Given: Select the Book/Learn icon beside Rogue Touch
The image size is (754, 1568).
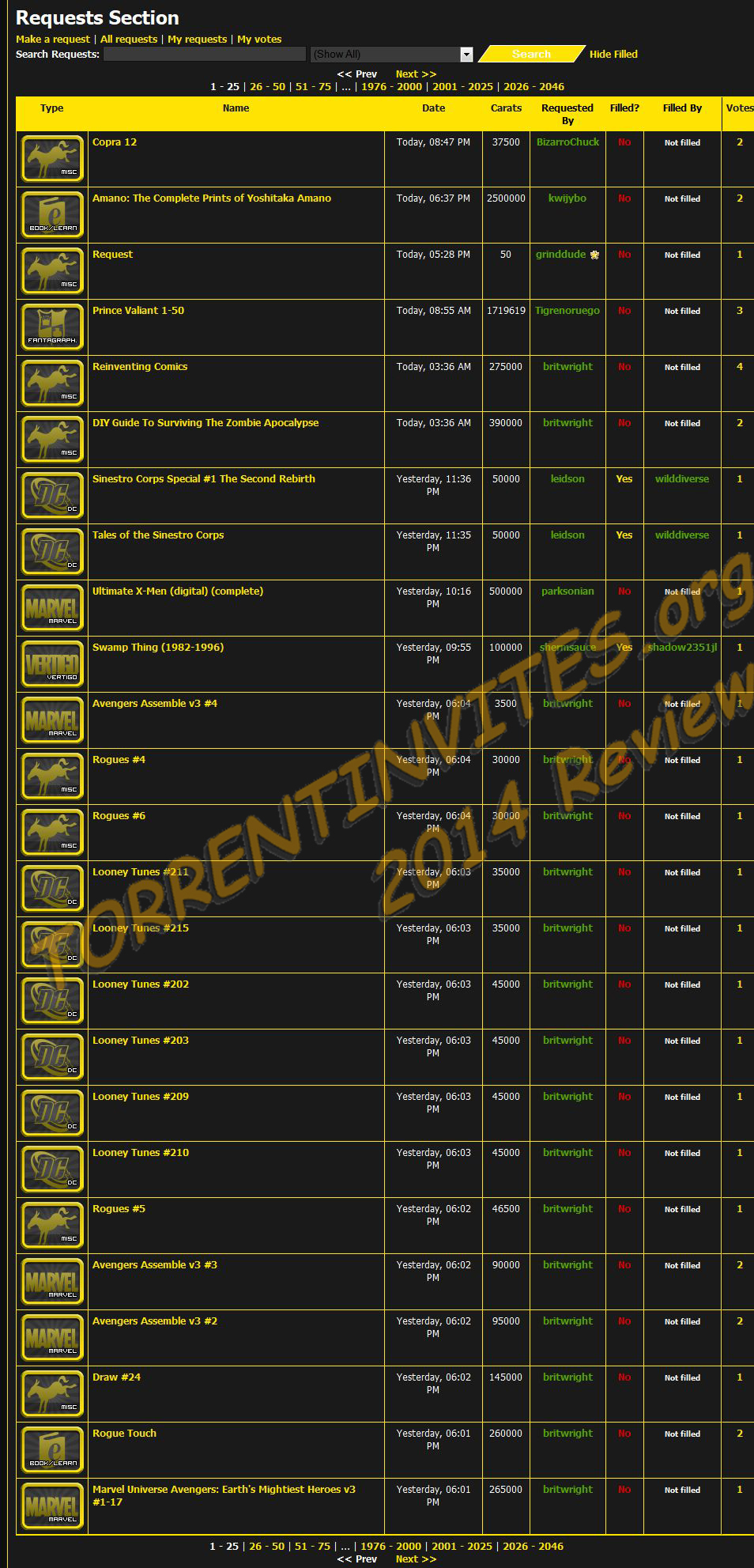Looking at the screenshot, I should click(x=52, y=1450).
